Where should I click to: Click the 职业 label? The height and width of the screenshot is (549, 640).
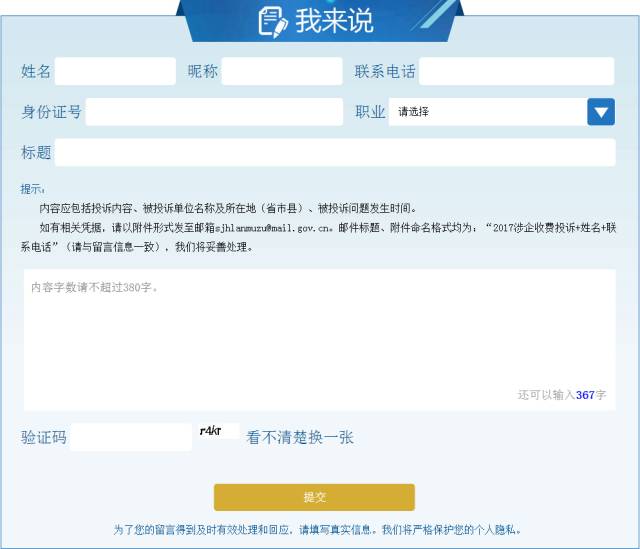coord(370,112)
